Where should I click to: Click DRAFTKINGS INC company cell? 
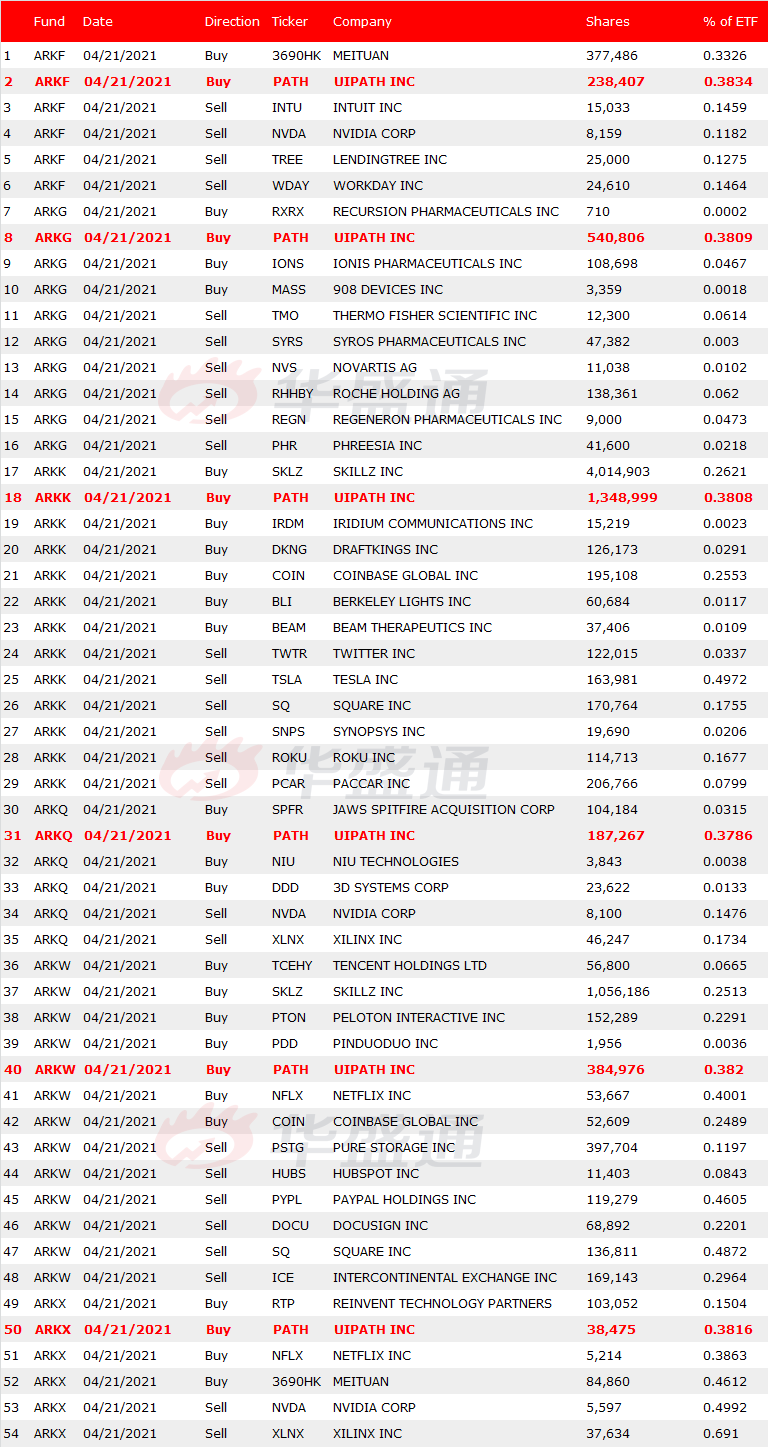point(385,549)
